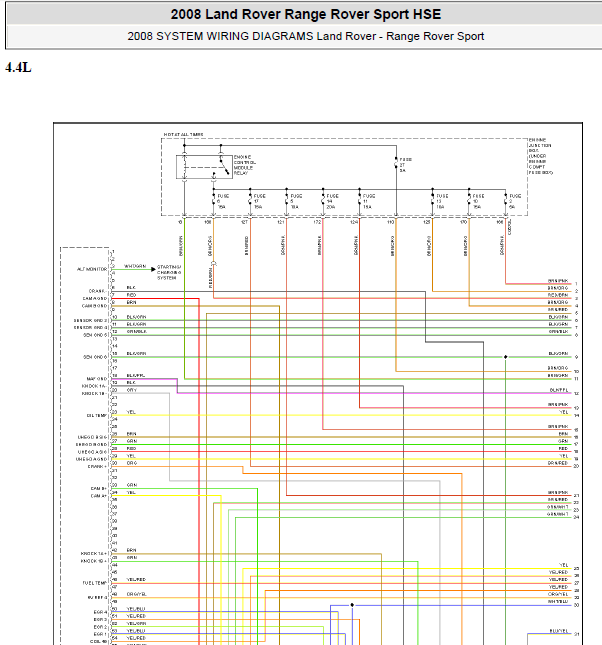Click the 'FUSE 14 20A' label
Image resolution: width=602 pixels, height=645 pixels.
coord(332,202)
